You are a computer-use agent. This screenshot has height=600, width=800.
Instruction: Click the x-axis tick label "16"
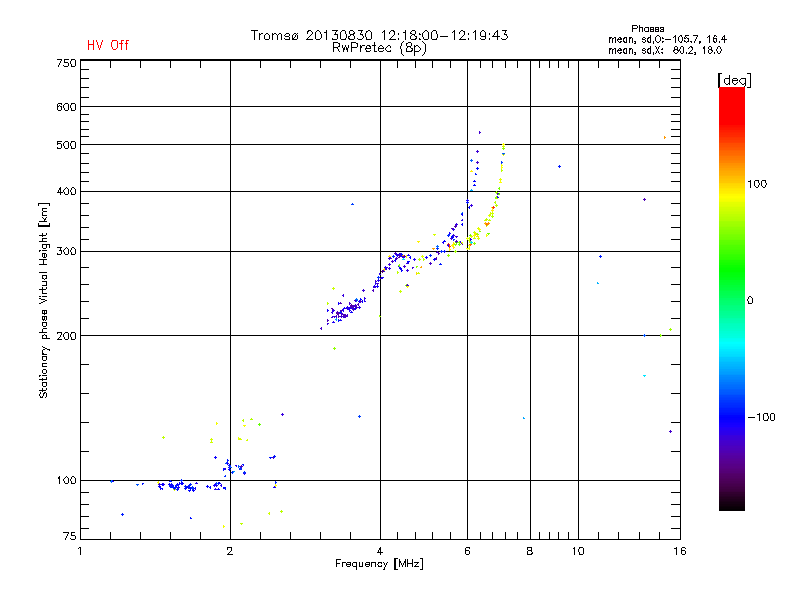click(x=678, y=551)
